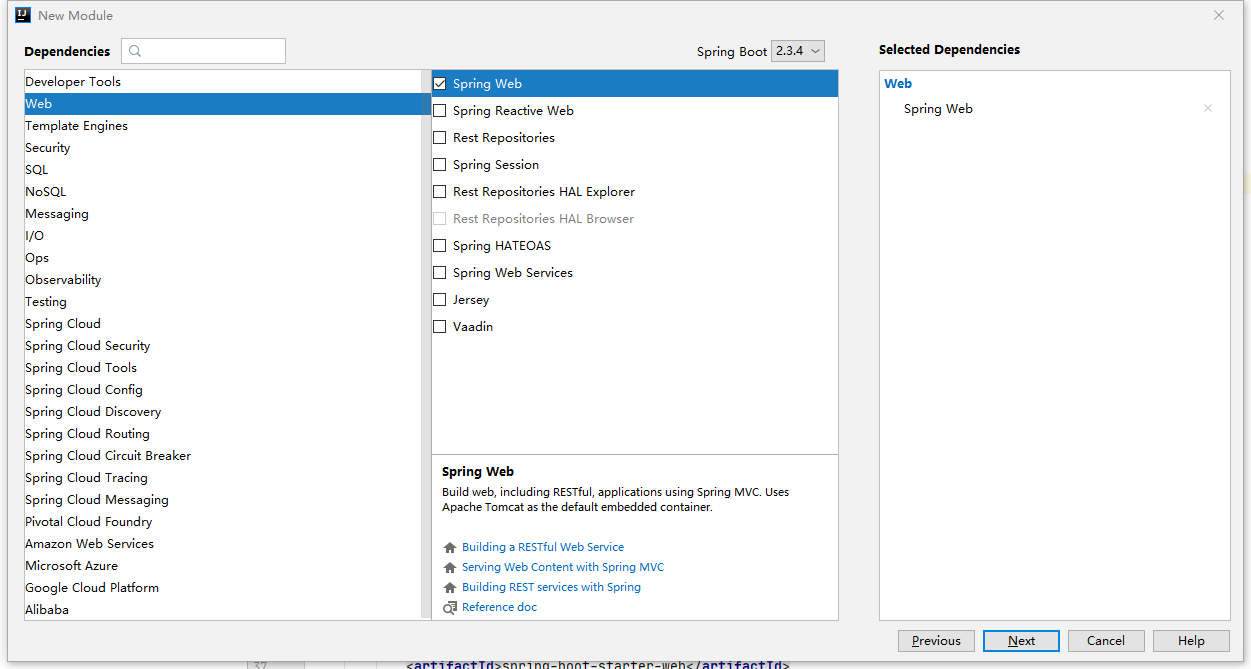
Task: Click the Reference doc document icon
Action: (450, 608)
